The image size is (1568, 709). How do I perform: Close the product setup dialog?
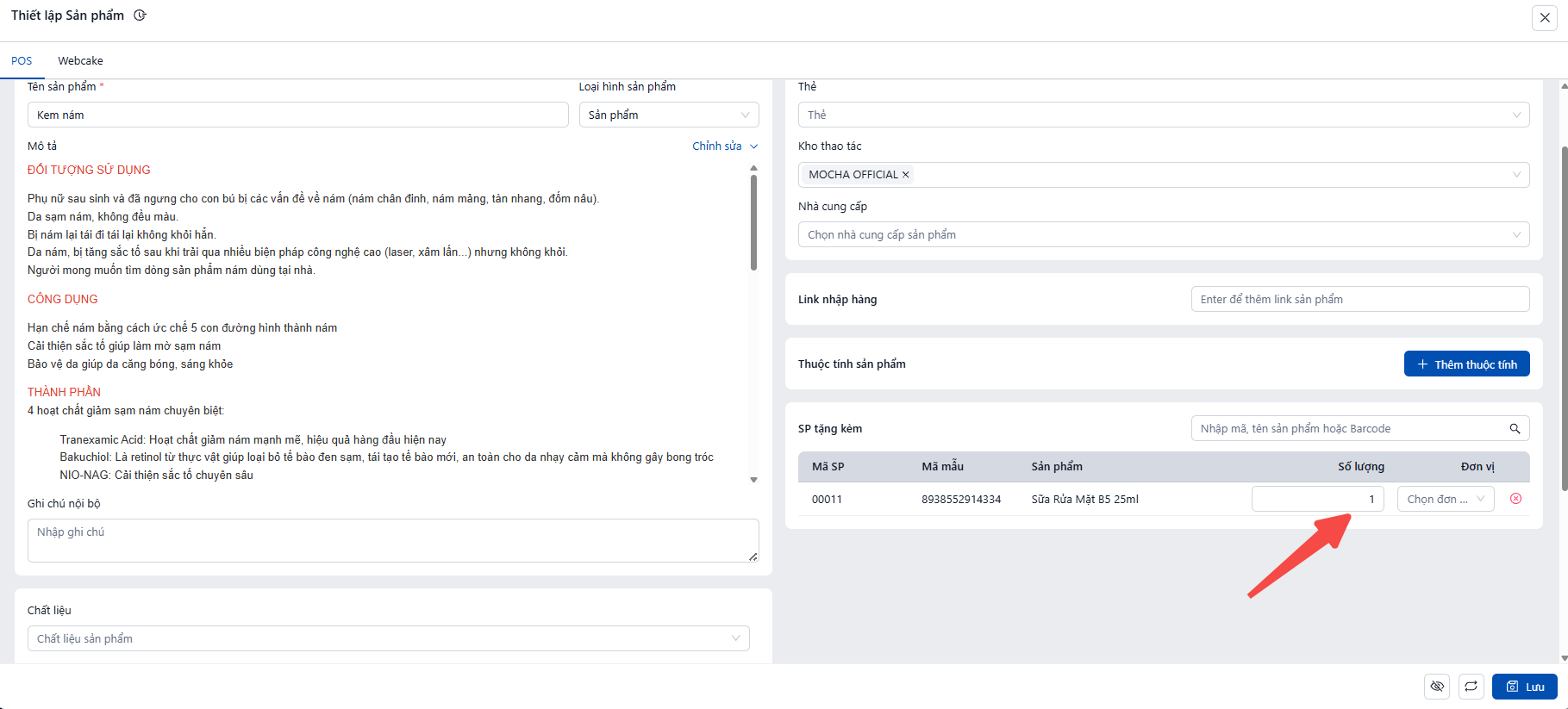1544,17
